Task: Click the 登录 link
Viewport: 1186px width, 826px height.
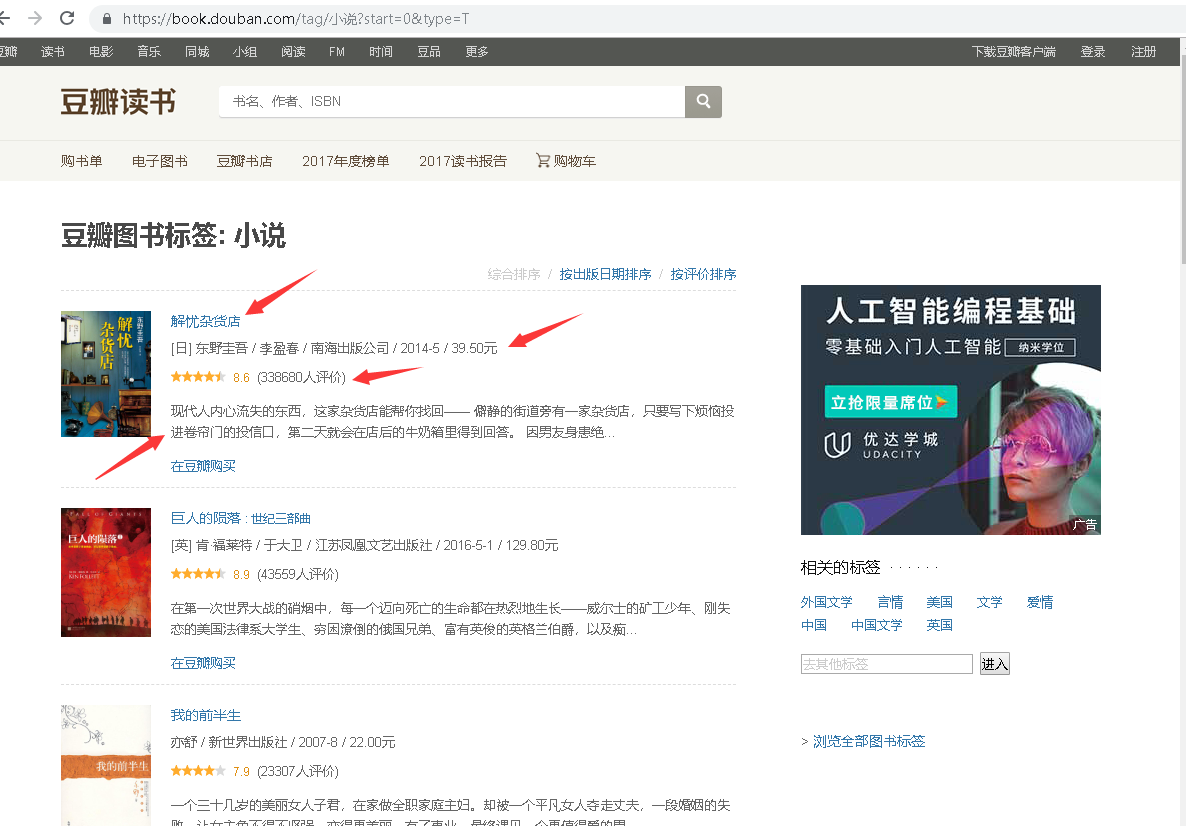Action: point(1093,51)
